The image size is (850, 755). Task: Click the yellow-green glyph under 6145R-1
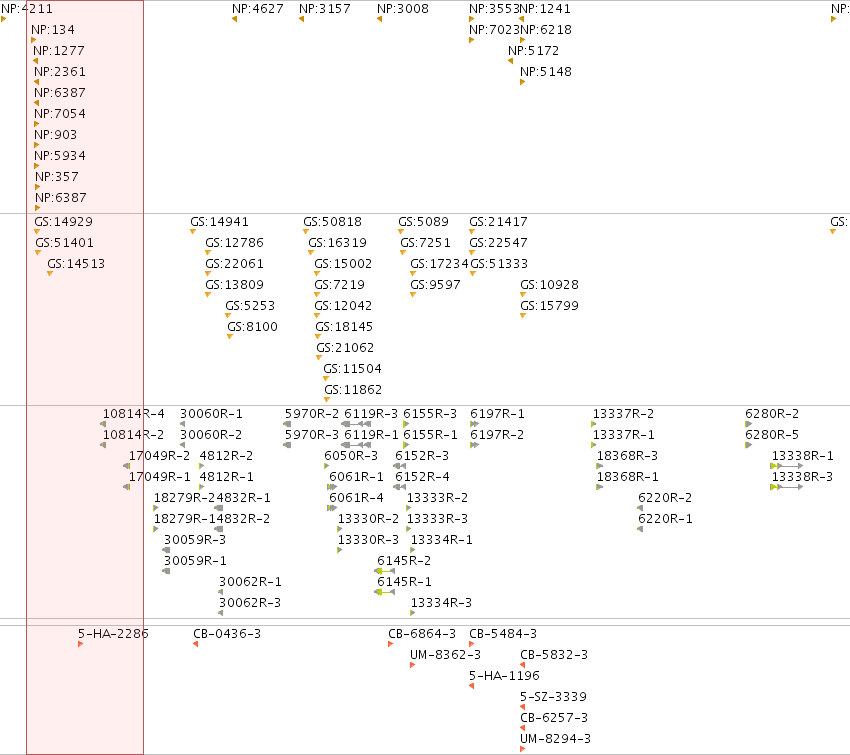(x=384, y=592)
